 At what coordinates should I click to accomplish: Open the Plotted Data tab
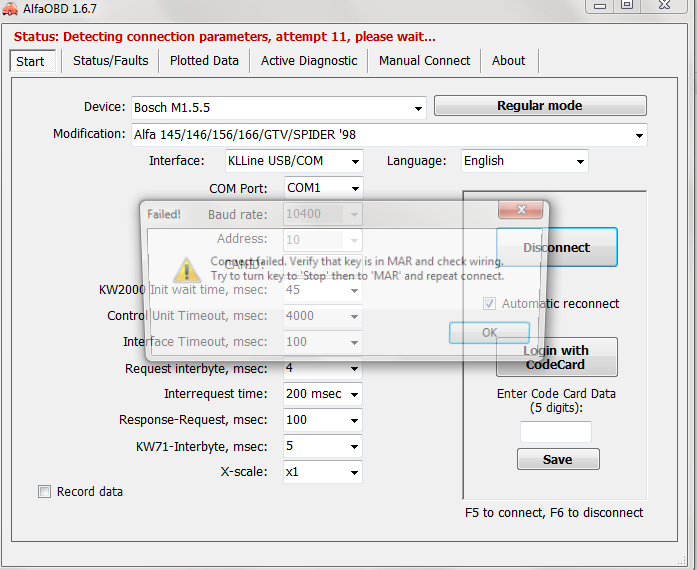(204, 60)
